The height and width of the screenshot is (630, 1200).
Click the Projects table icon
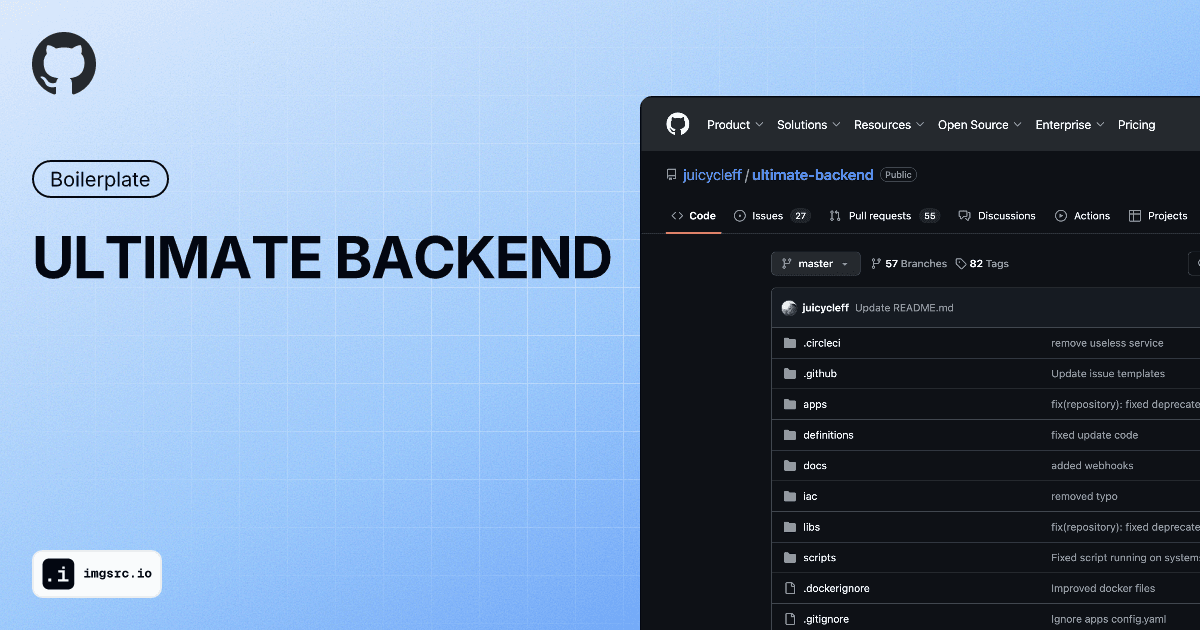[x=1135, y=216]
